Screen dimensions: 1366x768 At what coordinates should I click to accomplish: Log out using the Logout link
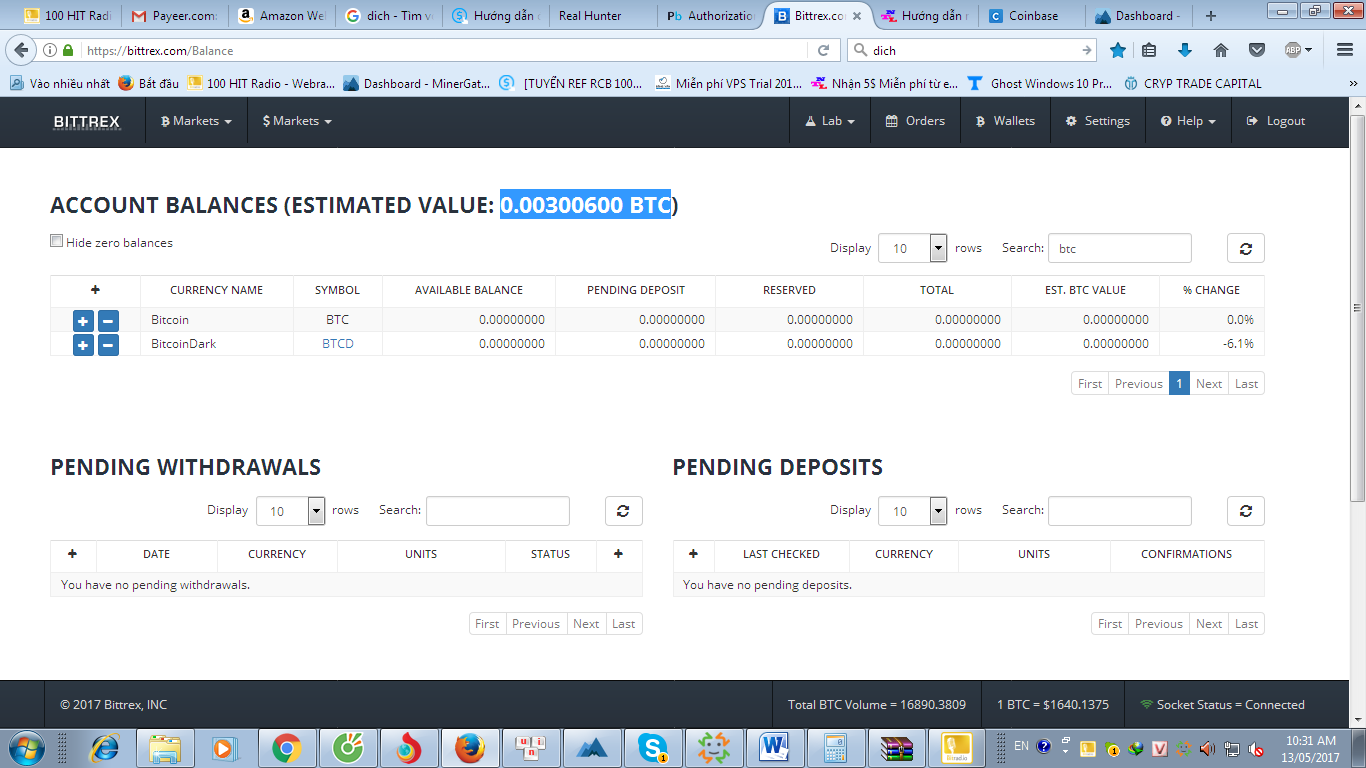pyautogui.click(x=1276, y=121)
